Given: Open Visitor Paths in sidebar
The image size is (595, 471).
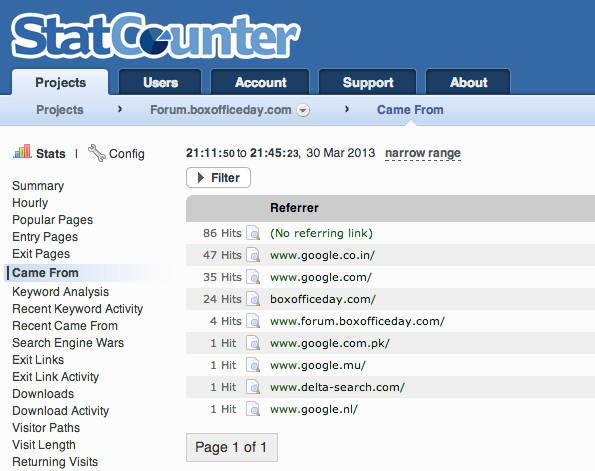Looking at the screenshot, I should coord(46,428).
